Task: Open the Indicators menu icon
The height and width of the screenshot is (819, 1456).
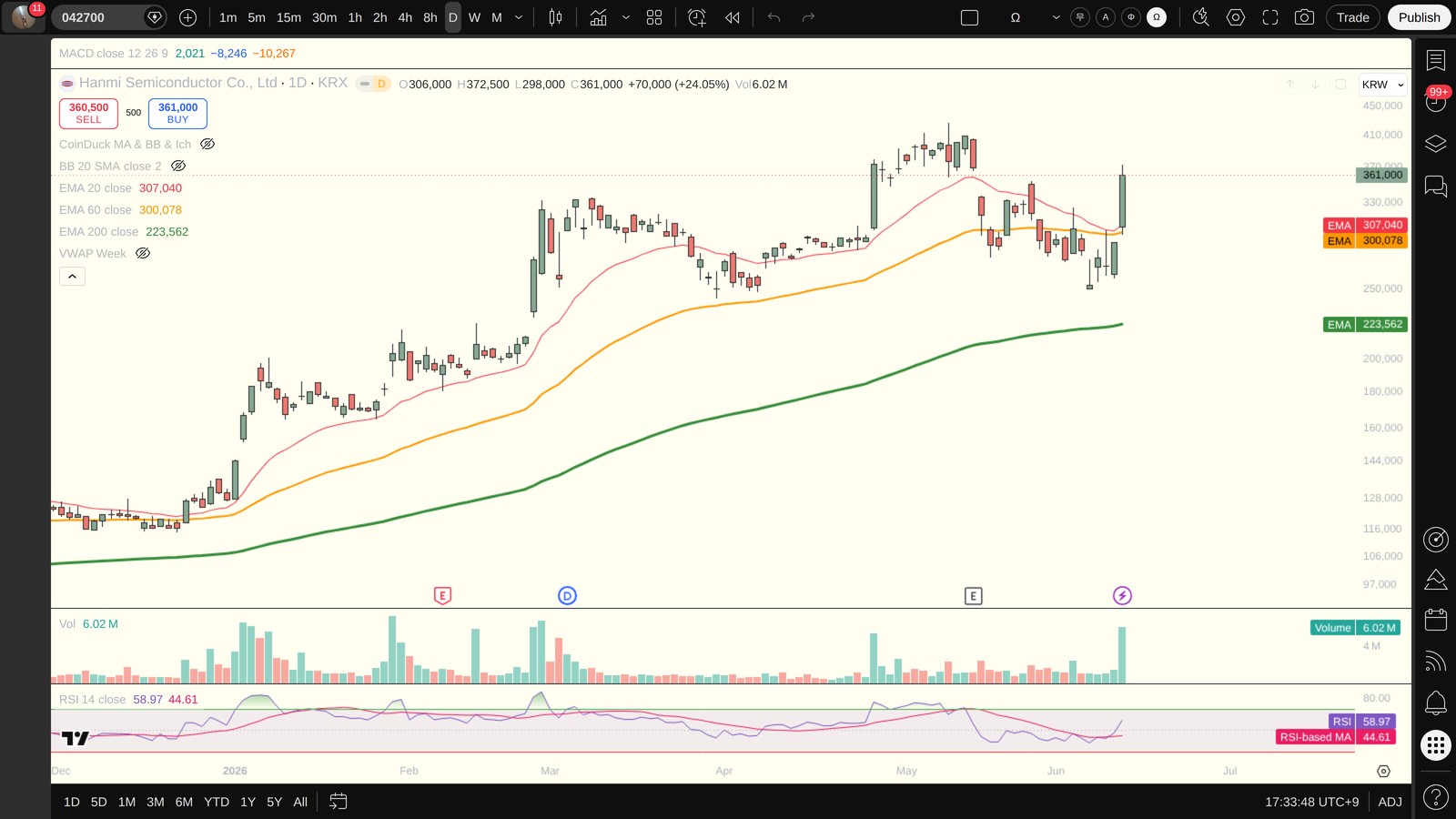Action: [x=598, y=17]
